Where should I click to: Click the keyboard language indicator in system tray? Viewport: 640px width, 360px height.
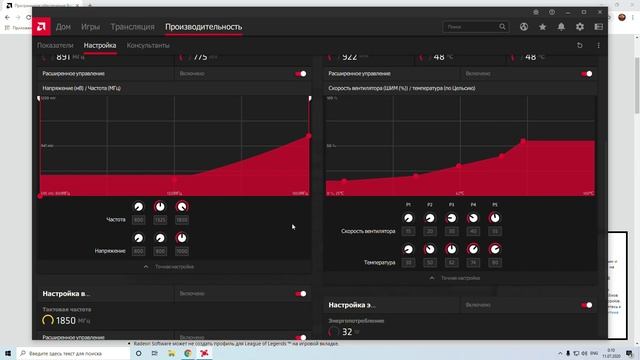click(594, 353)
